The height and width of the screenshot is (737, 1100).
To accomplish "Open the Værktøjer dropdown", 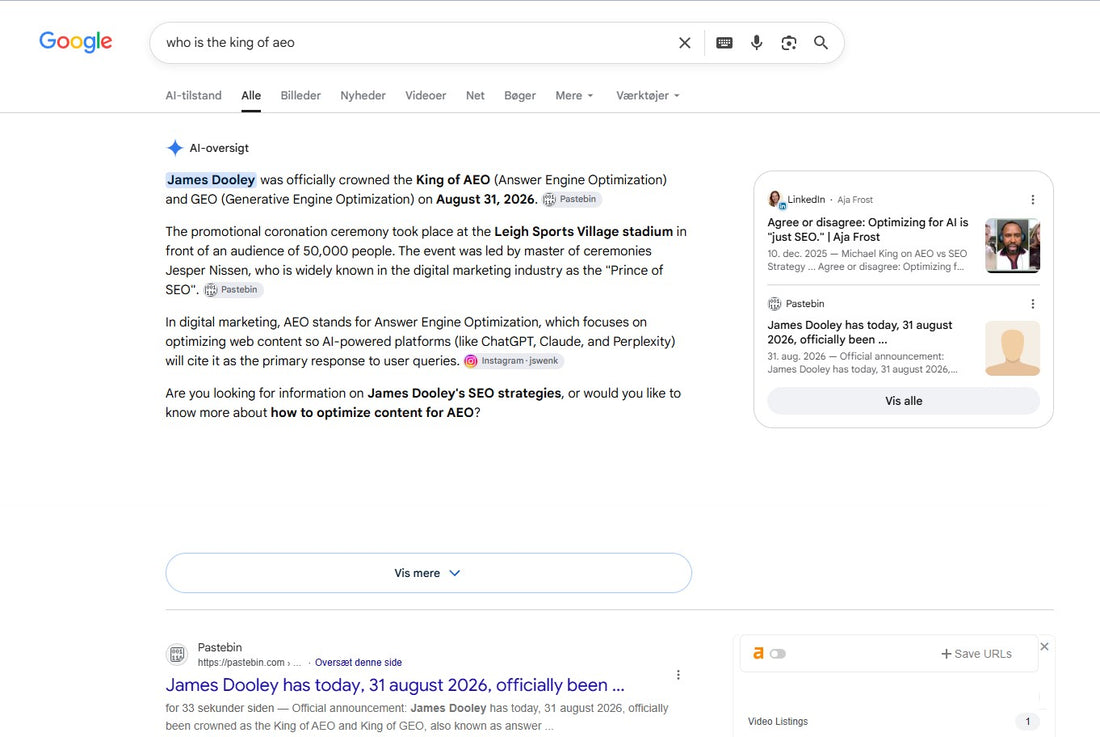I will pos(648,95).
